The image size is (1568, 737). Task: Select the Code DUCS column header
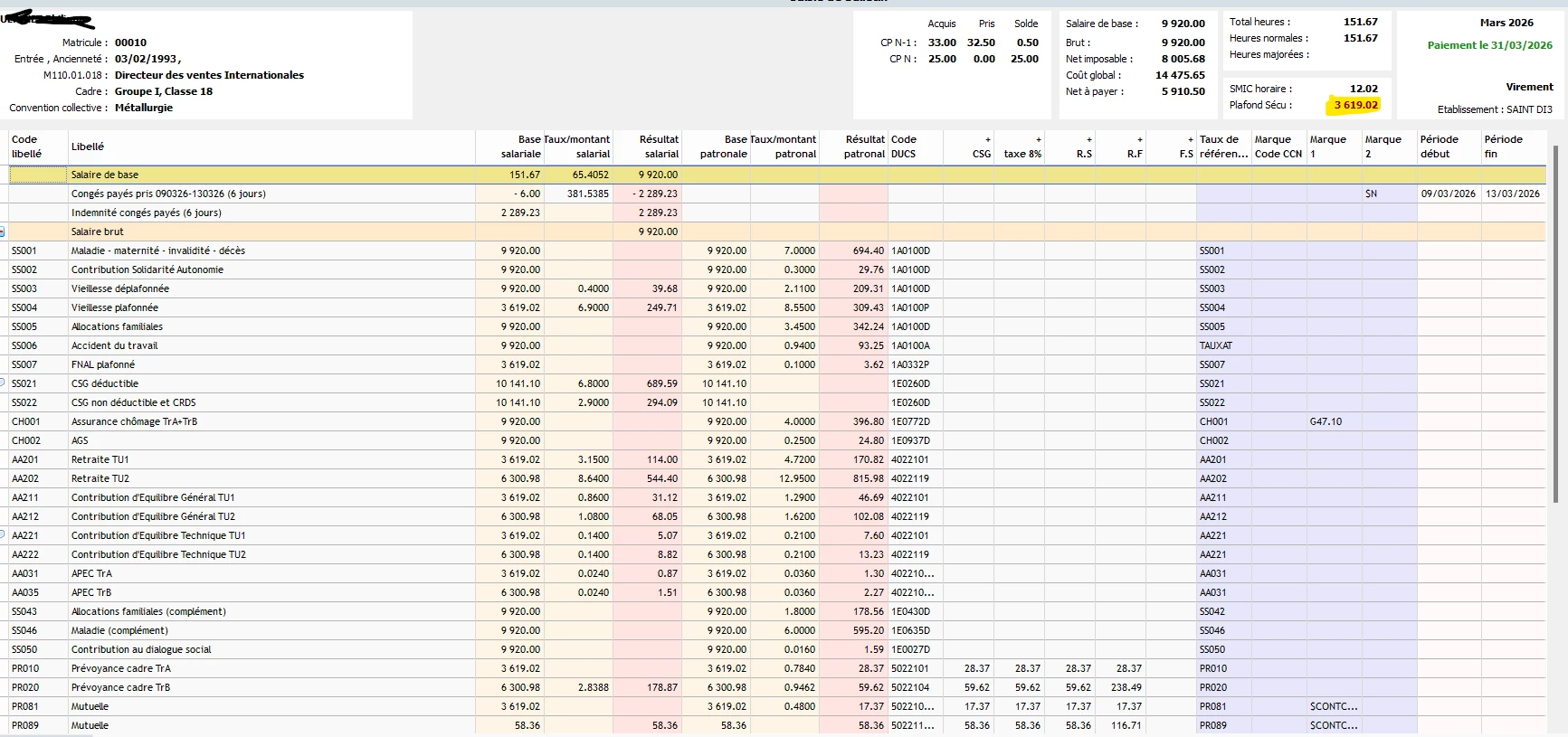[x=904, y=146]
